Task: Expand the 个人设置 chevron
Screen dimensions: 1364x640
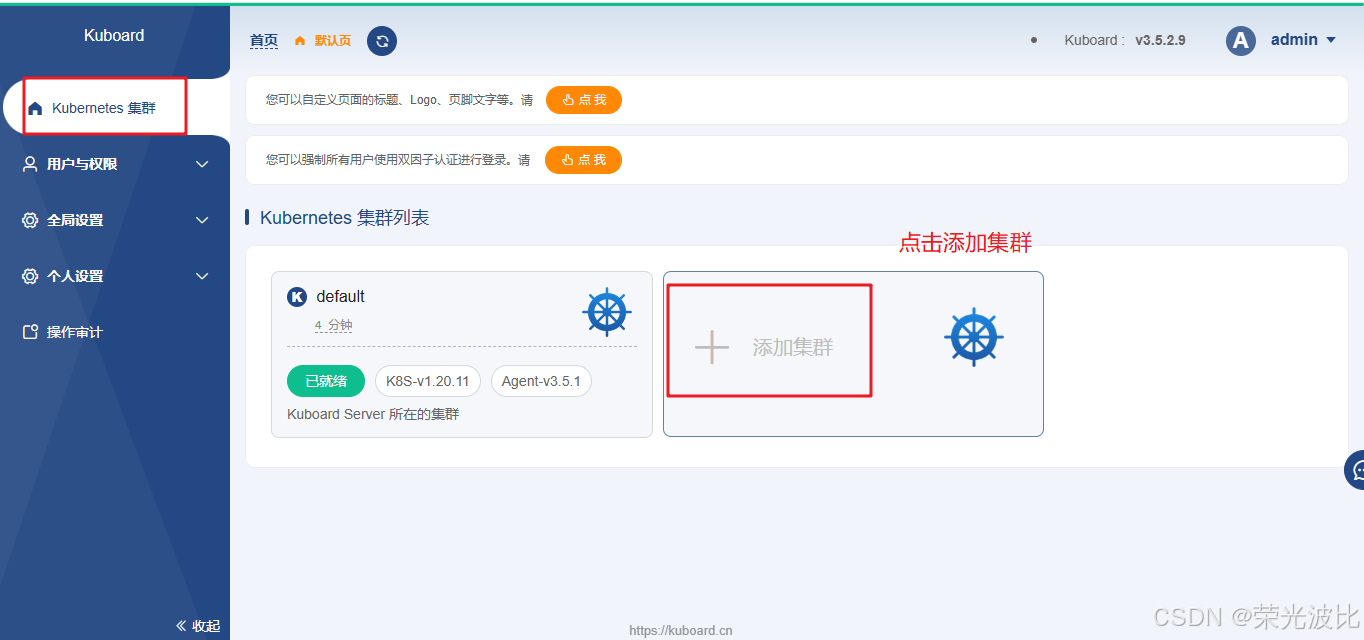Action: [x=202, y=276]
